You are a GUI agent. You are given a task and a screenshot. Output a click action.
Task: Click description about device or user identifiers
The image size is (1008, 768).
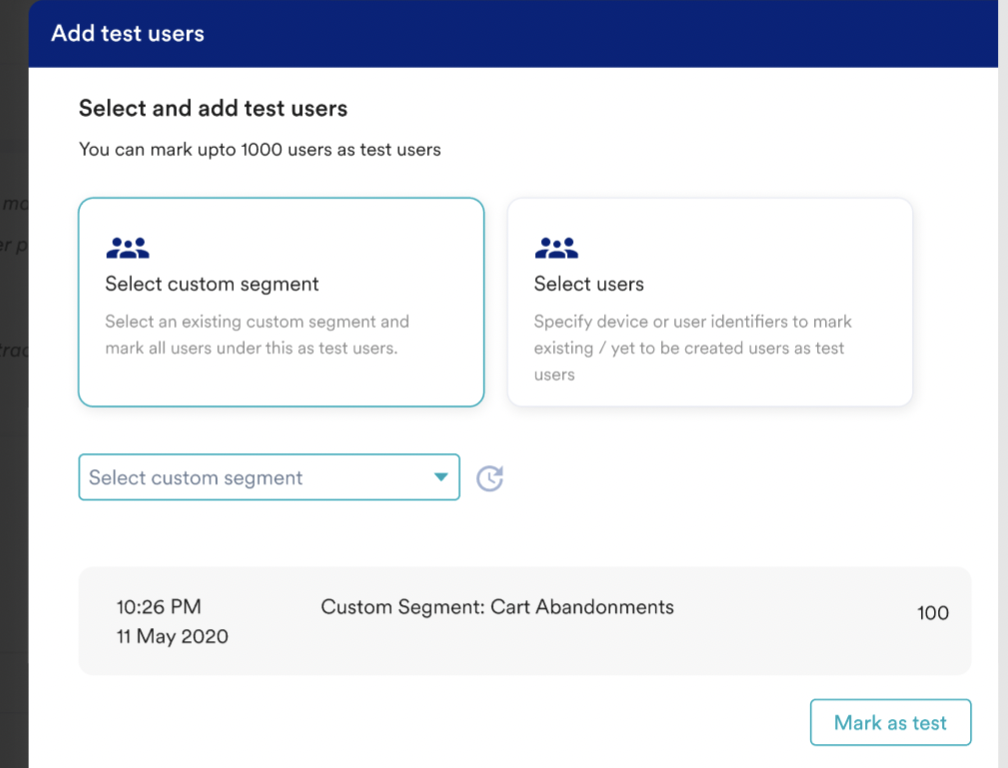[692, 348]
